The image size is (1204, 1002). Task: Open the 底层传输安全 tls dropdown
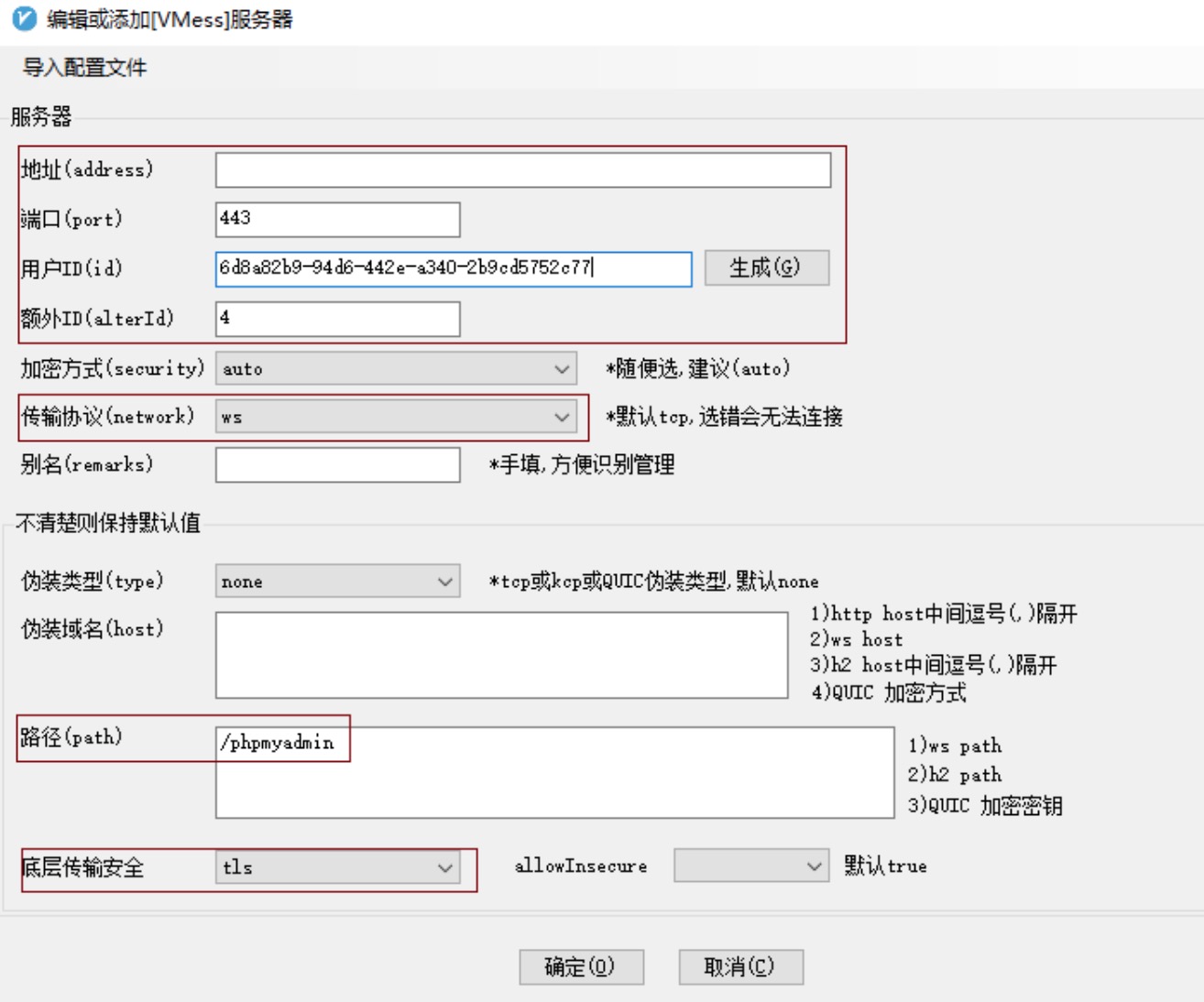point(337,867)
